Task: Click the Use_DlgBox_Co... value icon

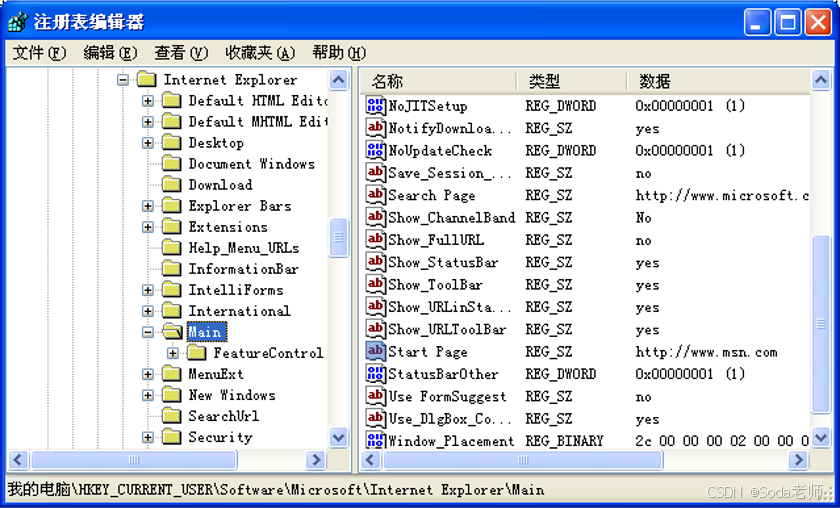Action: pyautogui.click(x=375, y=419)
